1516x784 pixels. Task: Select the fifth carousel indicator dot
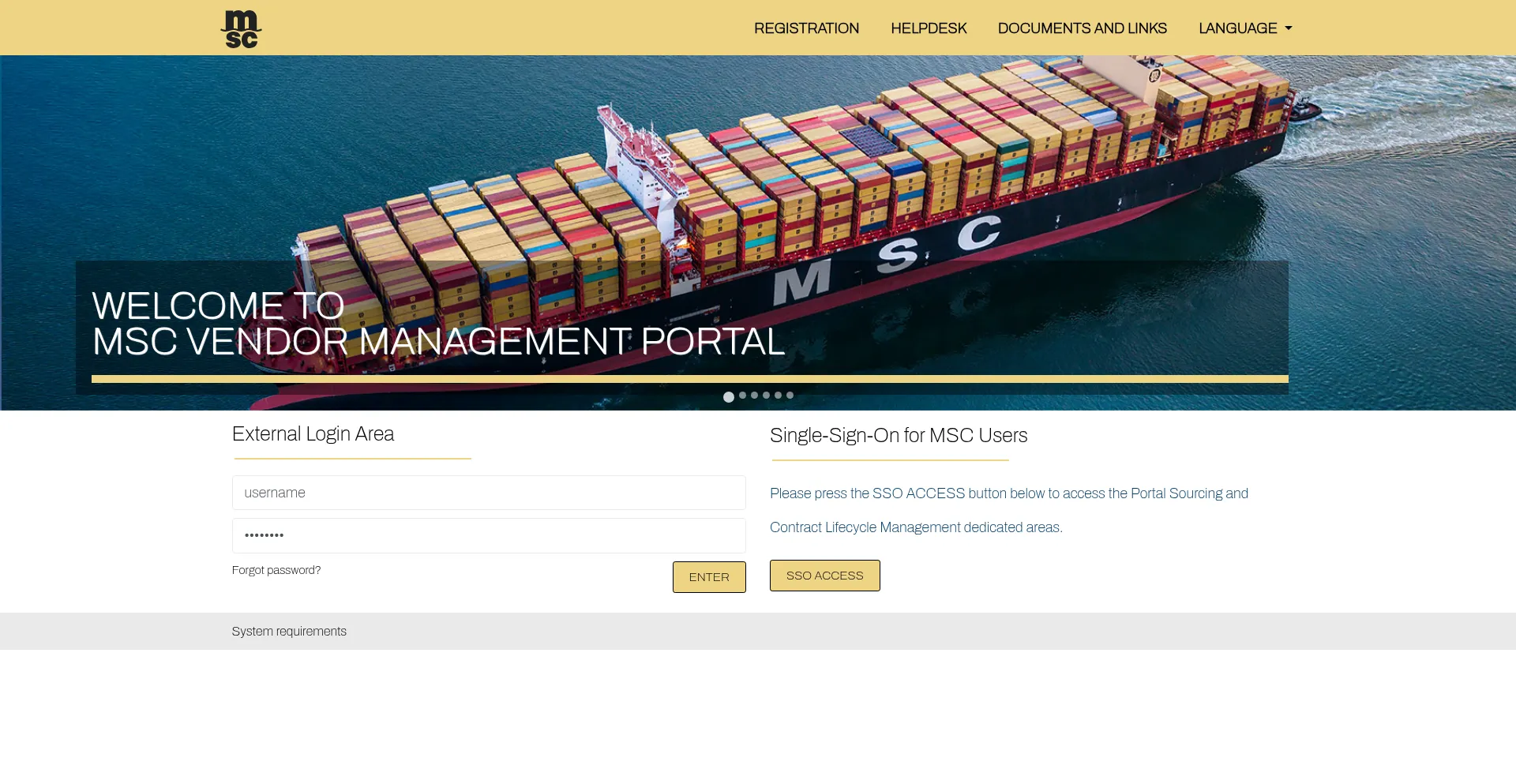(778, 396)
